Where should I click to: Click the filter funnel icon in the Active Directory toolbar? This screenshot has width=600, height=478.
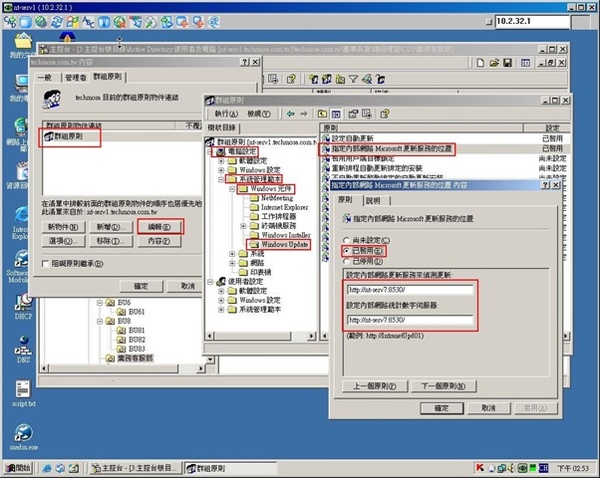click(354, 79)
